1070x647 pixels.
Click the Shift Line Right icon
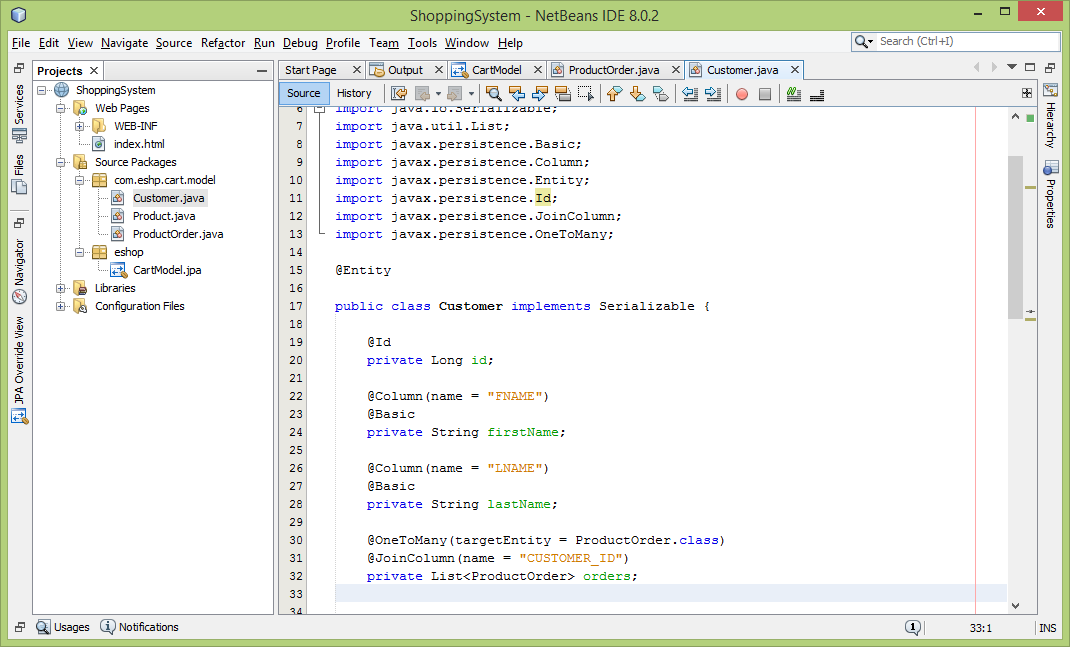click(713, 94)
